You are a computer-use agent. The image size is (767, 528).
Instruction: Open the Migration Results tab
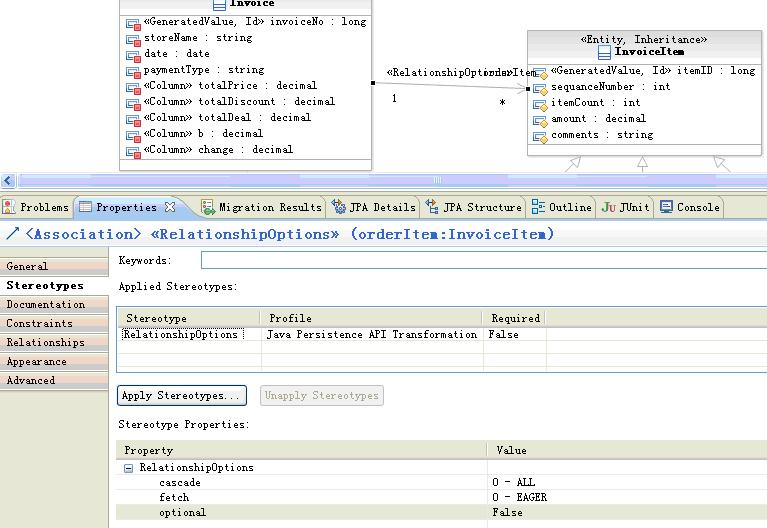pyautogui.click(x=262, y=207)
